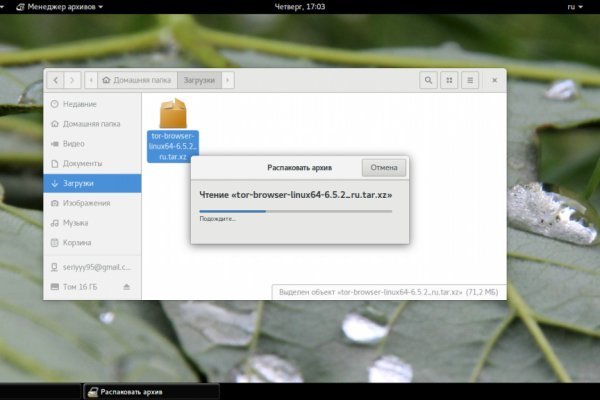
Task: Expand path bar with right chevron after Загрузки
Action: (228, 79)
